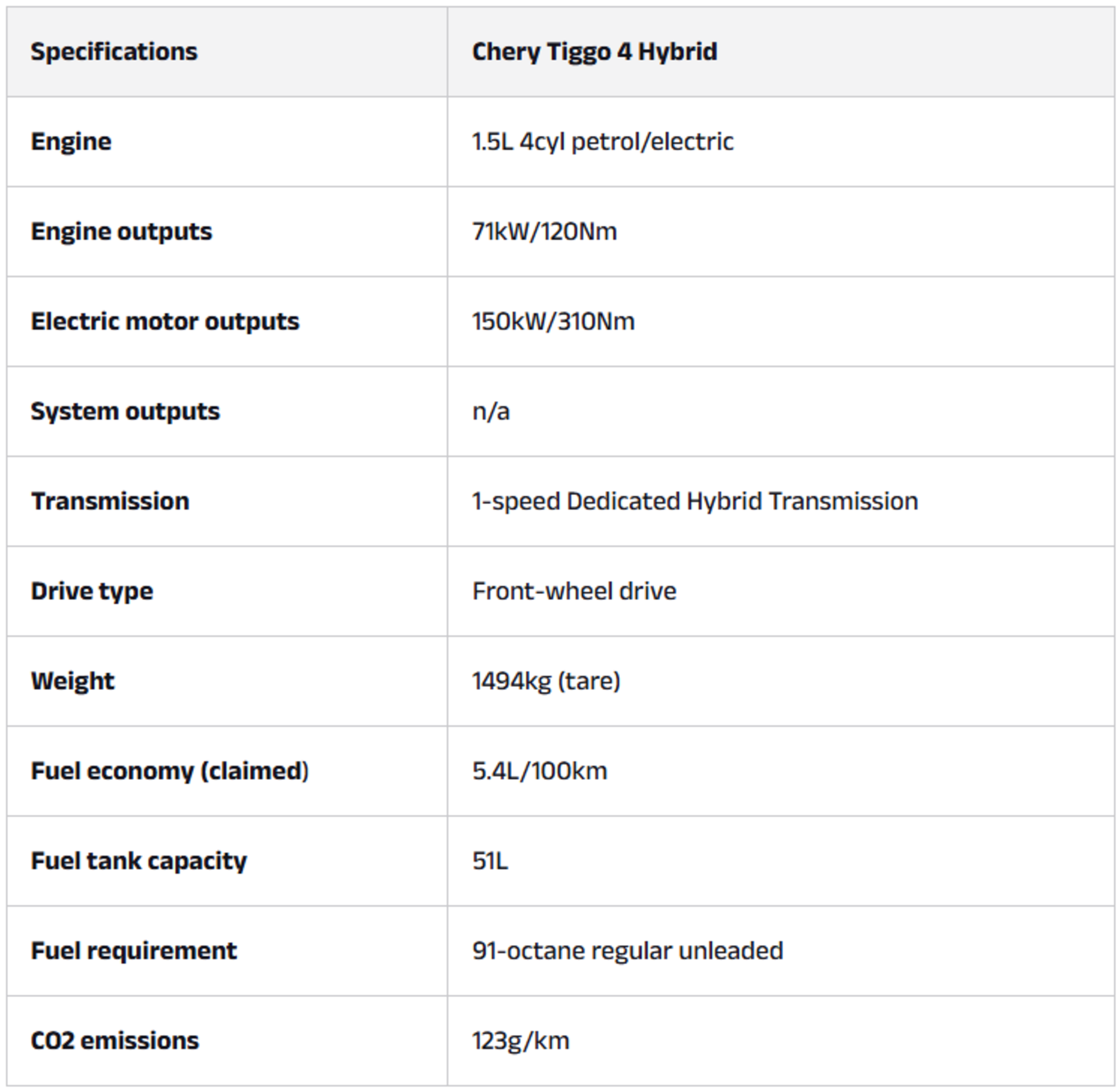Select the Fuel economy (claimed) label
Viewport: 1120px width, 1091px height.
coord(170,771)
